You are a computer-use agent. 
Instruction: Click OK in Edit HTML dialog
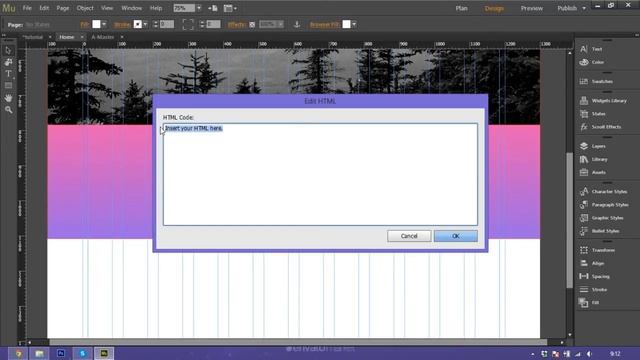pyautogui.click(x=456, y=236)
